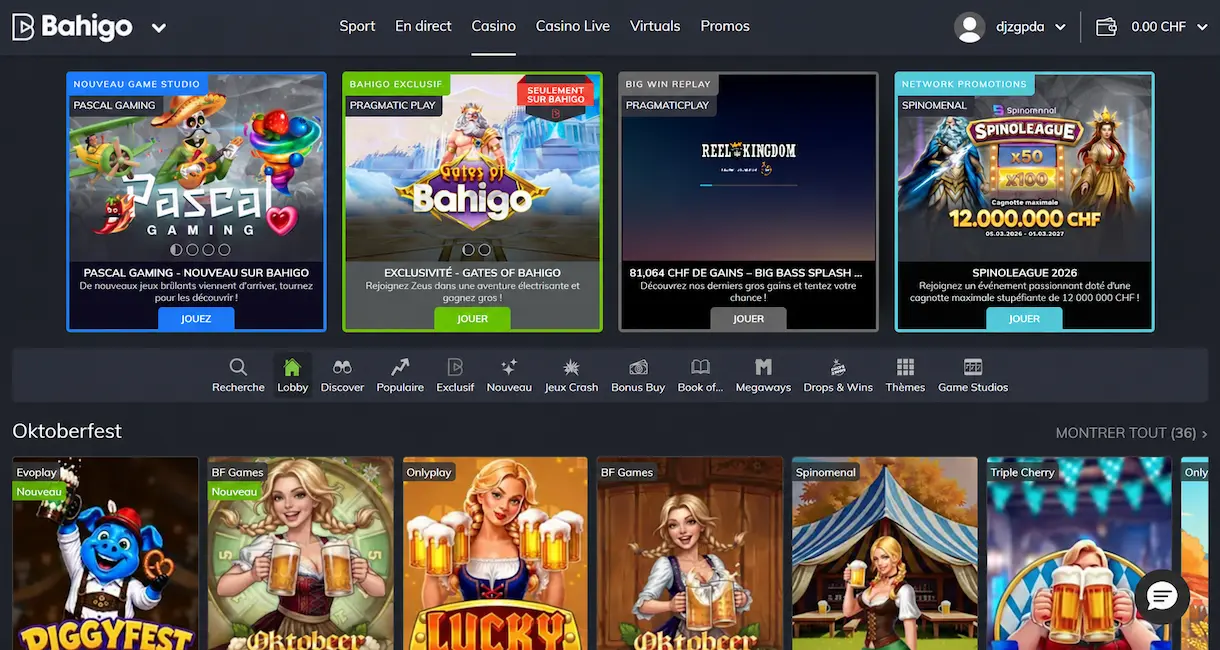Screen dimensions: 1220x650
Task: Click JOUER on Big Bass Splash replay
Action: (x=748, y=319)
